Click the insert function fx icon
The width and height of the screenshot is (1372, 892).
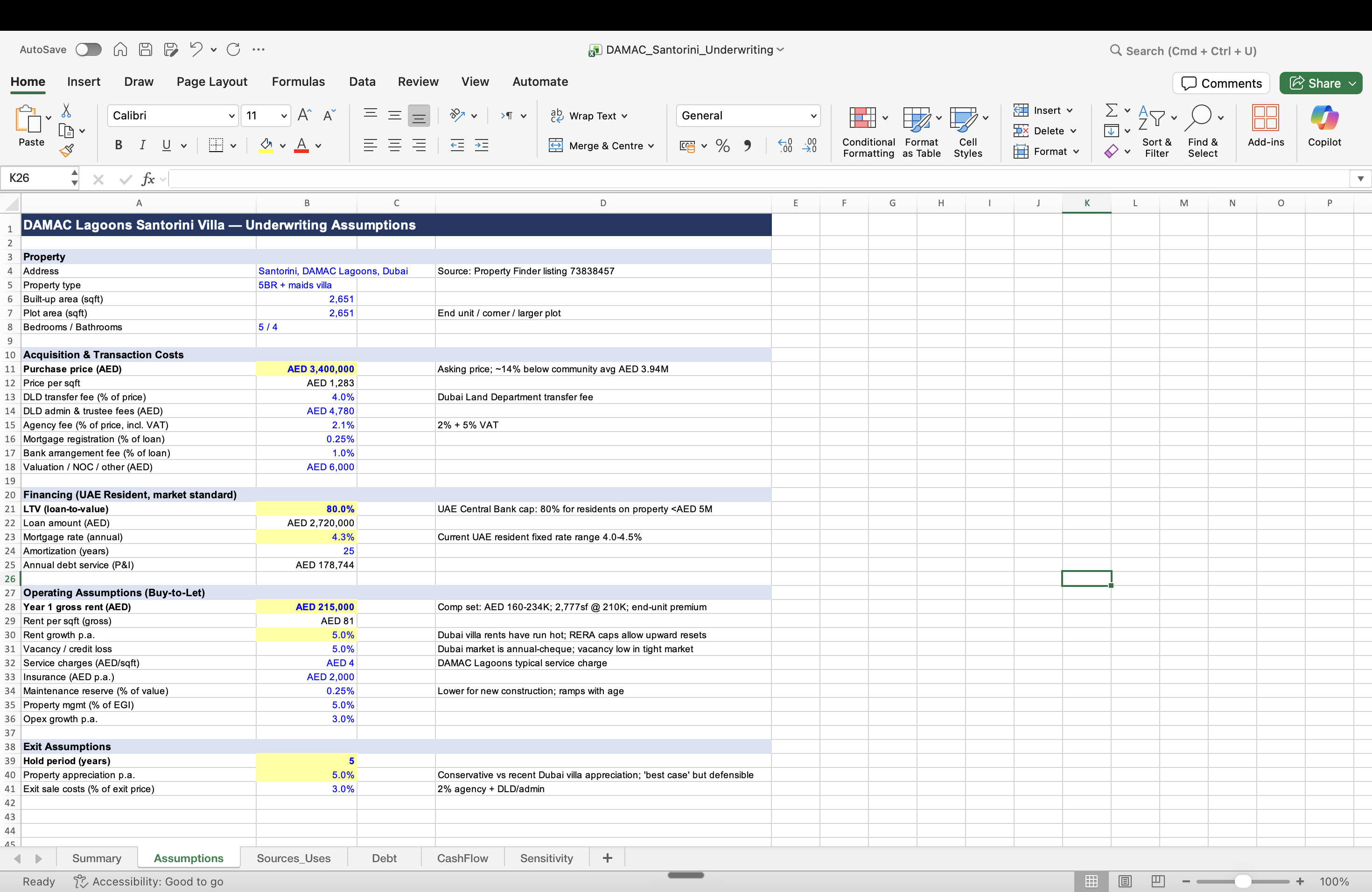coord(148,179)
